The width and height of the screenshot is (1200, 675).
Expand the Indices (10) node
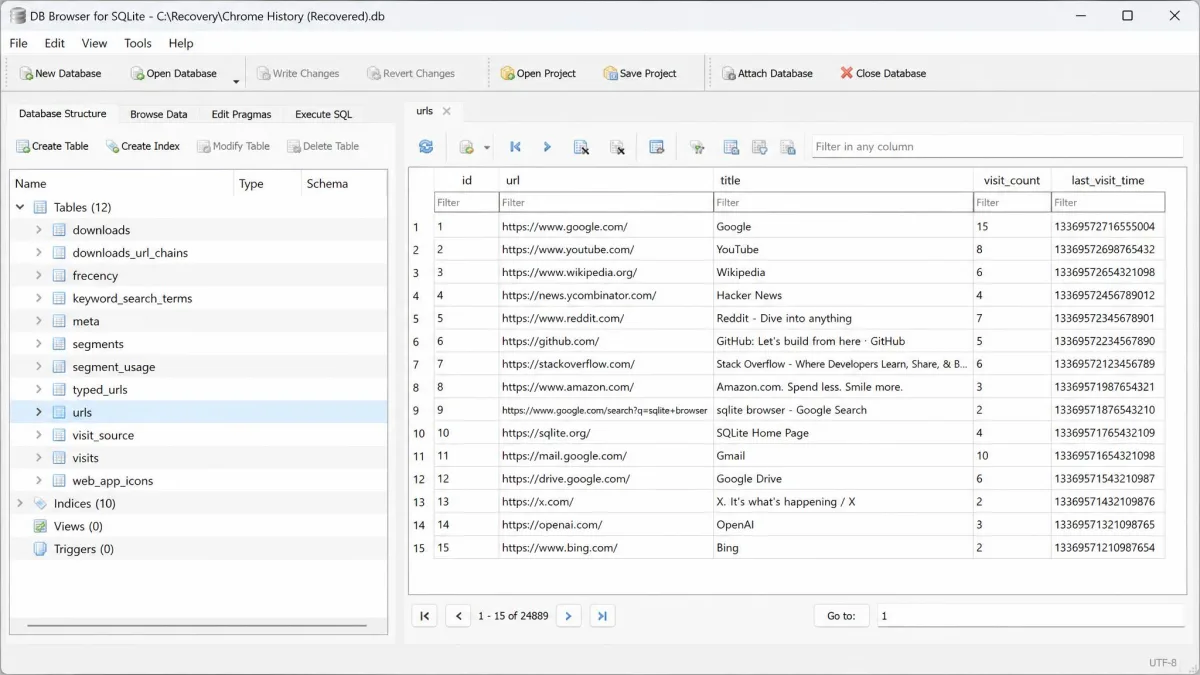point(20,503)
